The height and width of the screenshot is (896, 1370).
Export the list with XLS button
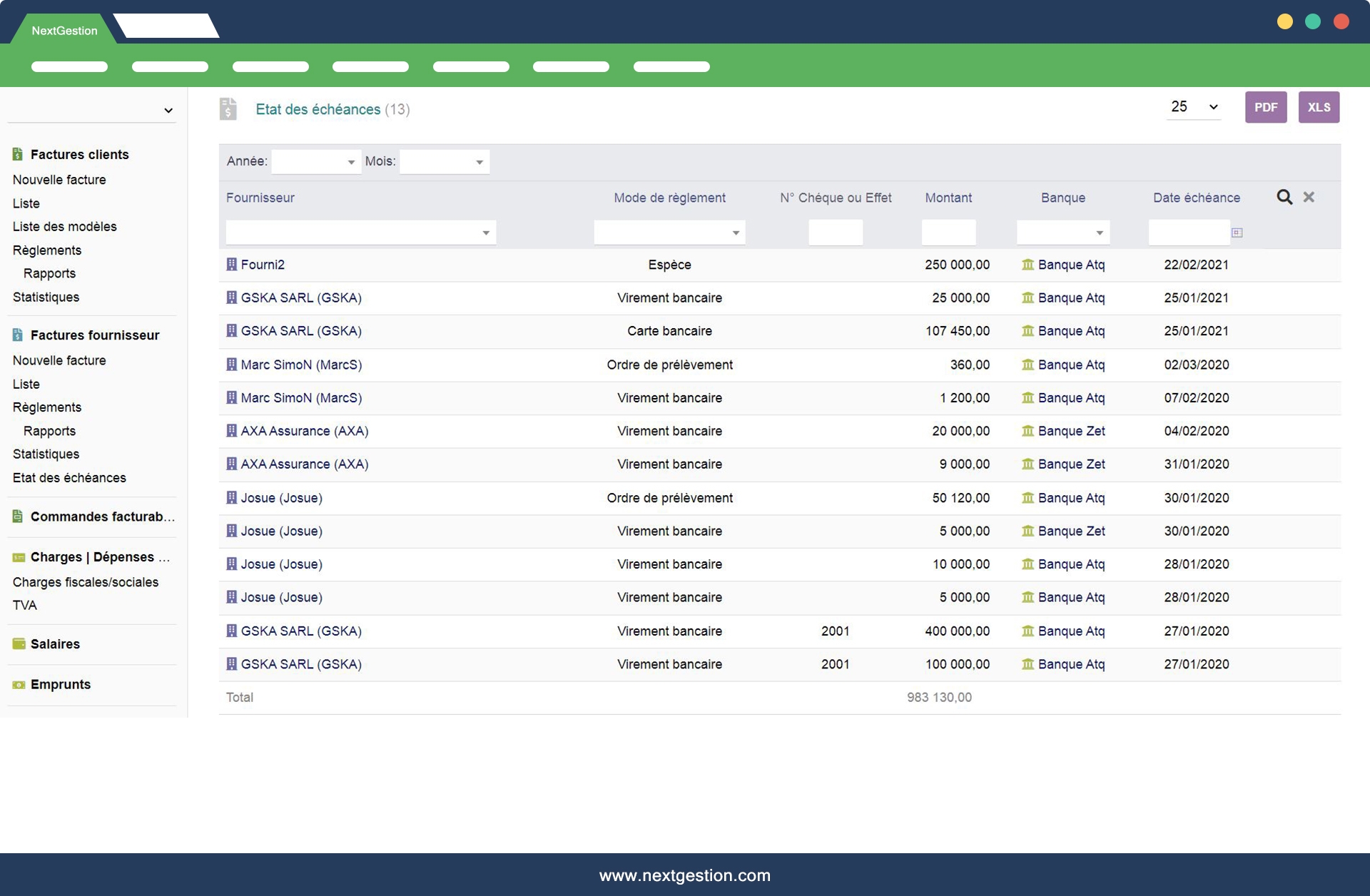pos(1319,107)
